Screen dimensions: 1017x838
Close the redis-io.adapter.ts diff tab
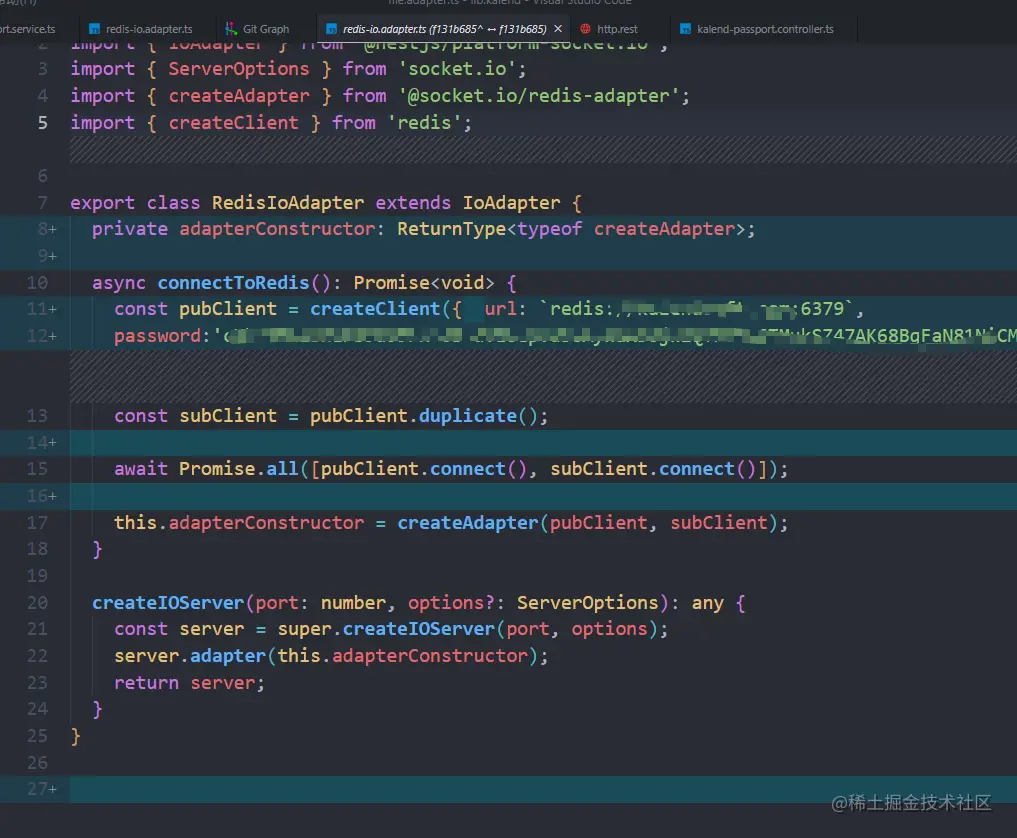[558, 29]
